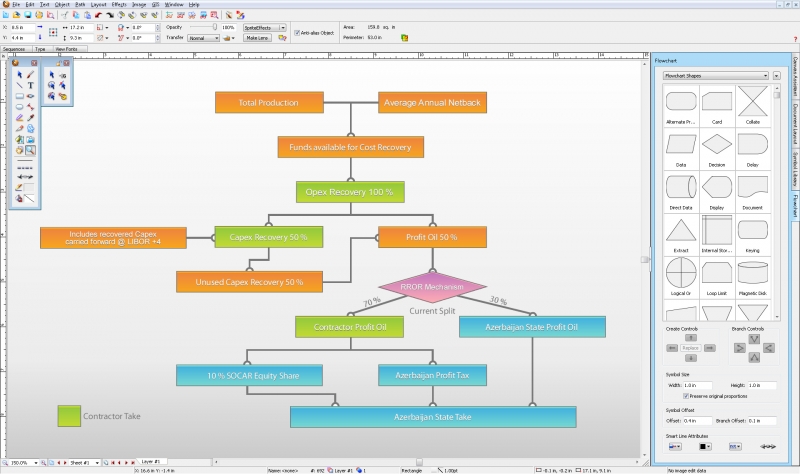This screenshot has width=800, height=474.
Task: Click the X position input field
Action: pyautogui.click(x=23, y=28)
